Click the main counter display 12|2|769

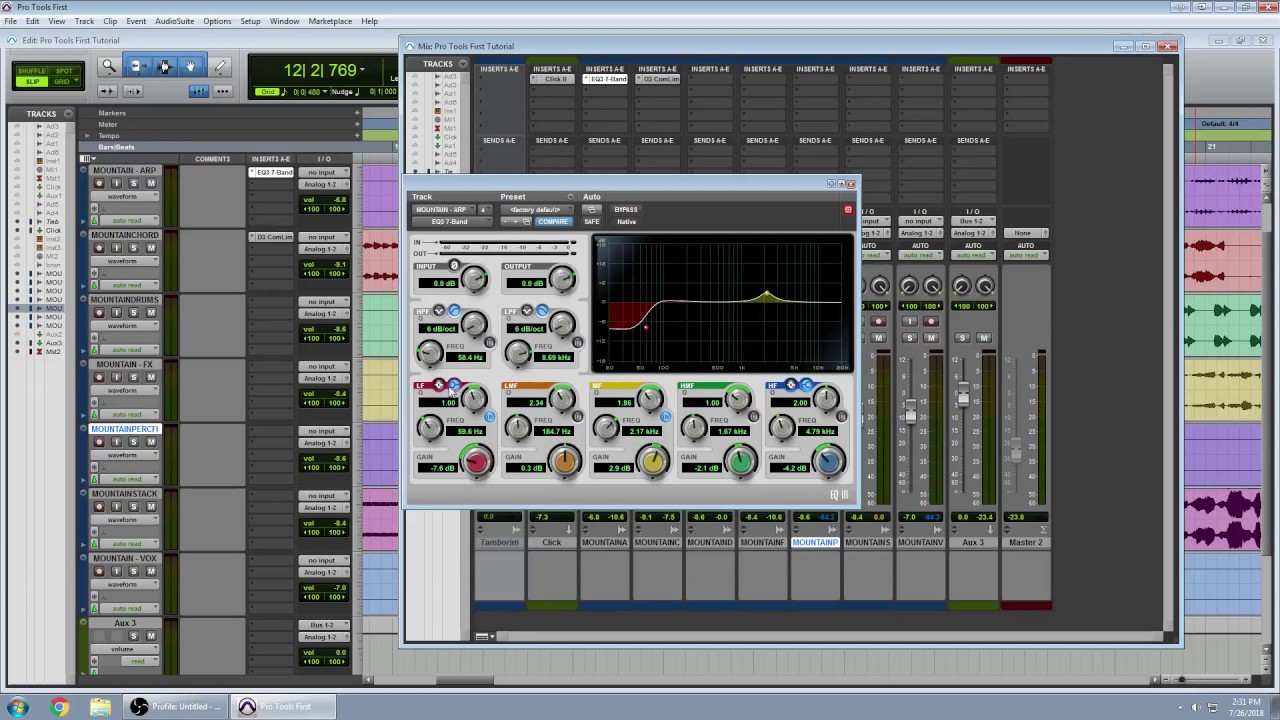click(x=320, y=70)
